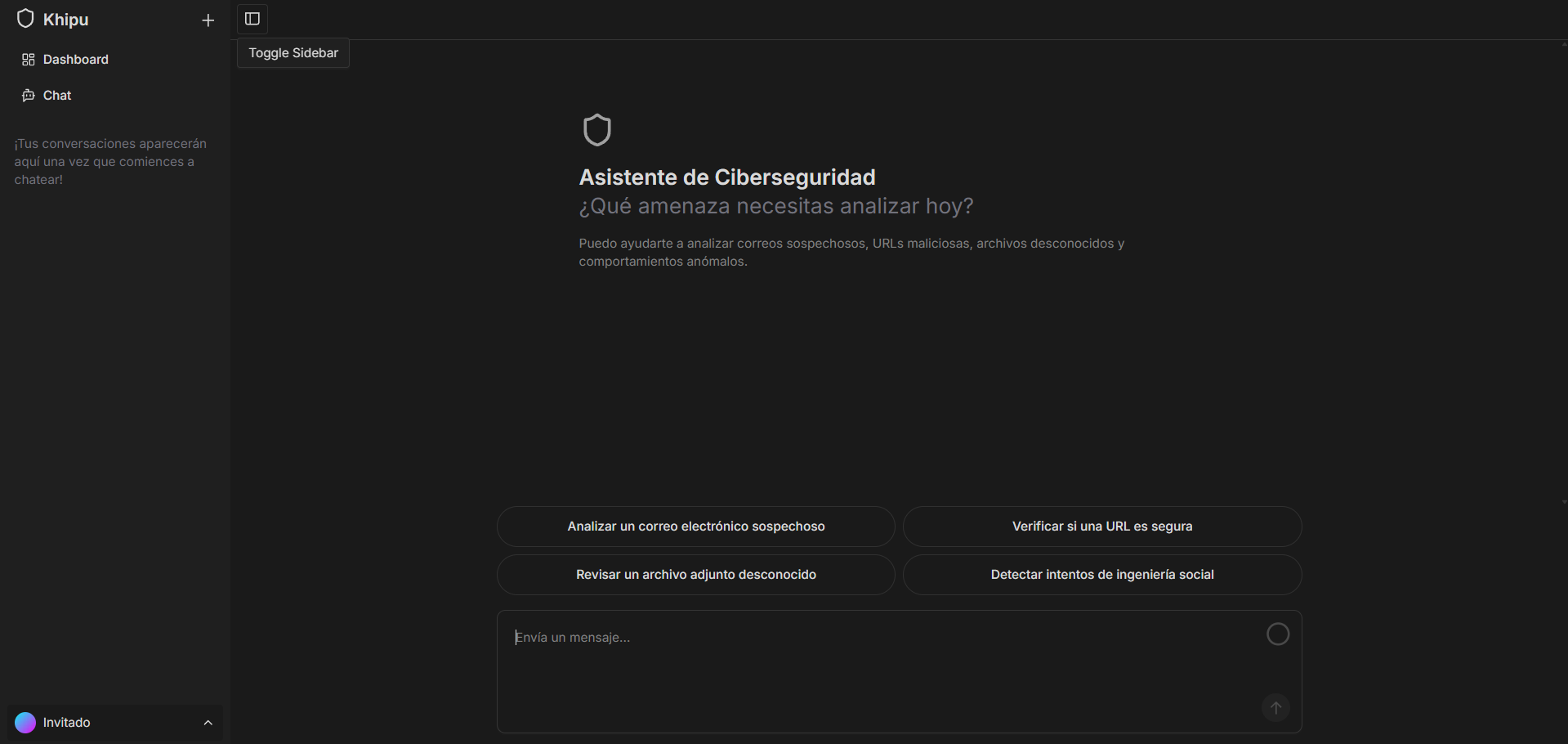Image resolution: width=1568 pixels, height=744 pixels.
Task: Click the Invitado gradient avatar
Action: [25, 723]
